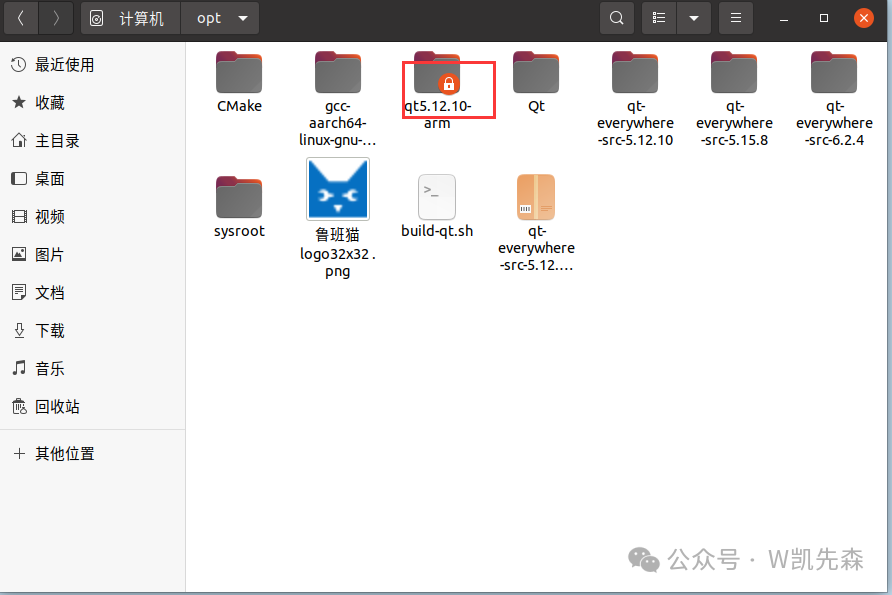
Task: Open 回收站 in the sidebar
Action: point(57,407)
